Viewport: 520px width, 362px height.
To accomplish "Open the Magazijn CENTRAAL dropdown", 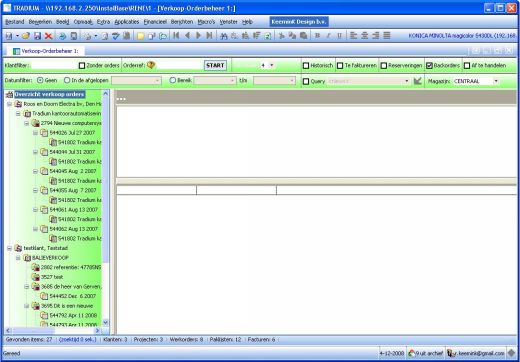I will click(496, 81).
